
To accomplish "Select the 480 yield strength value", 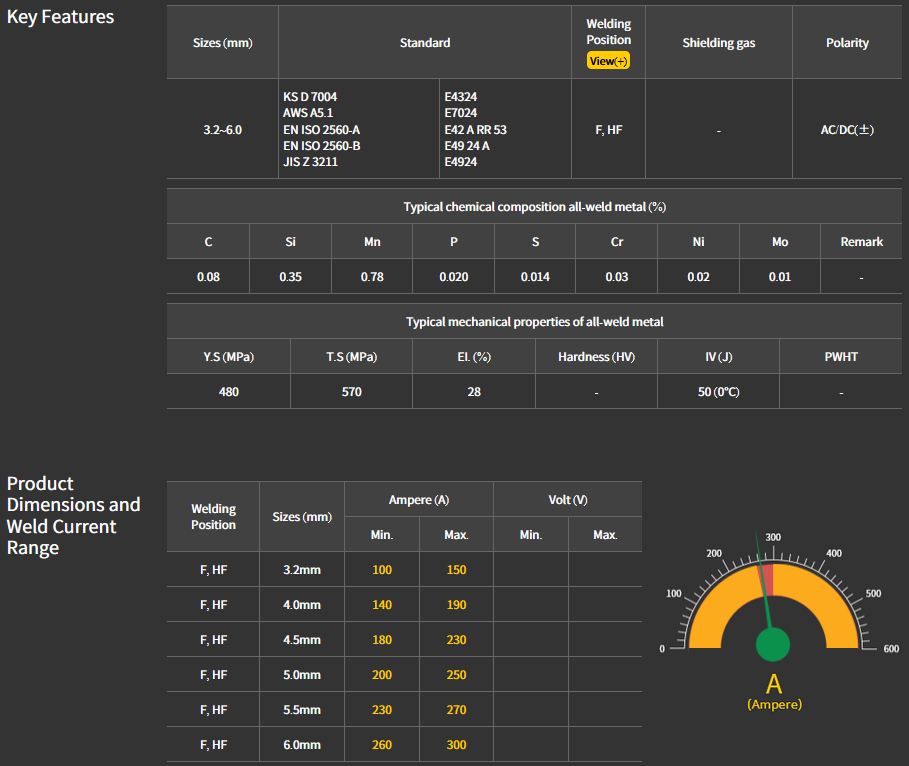I will click(229, 392).
